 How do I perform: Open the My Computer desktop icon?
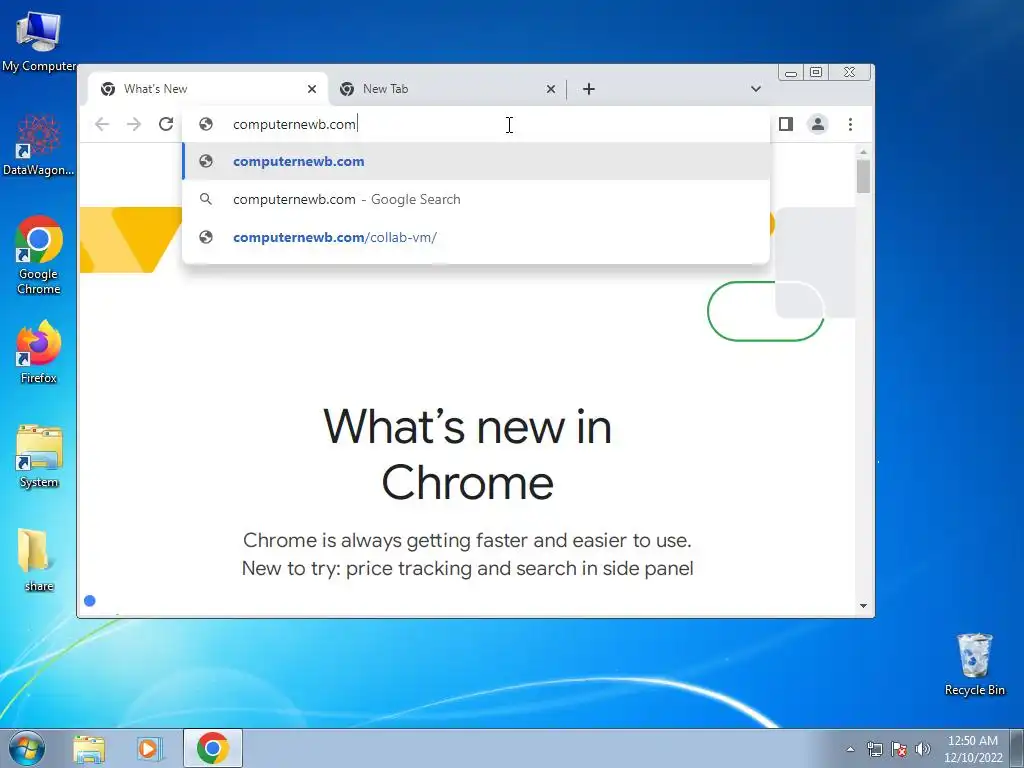[x=39, y=41]
